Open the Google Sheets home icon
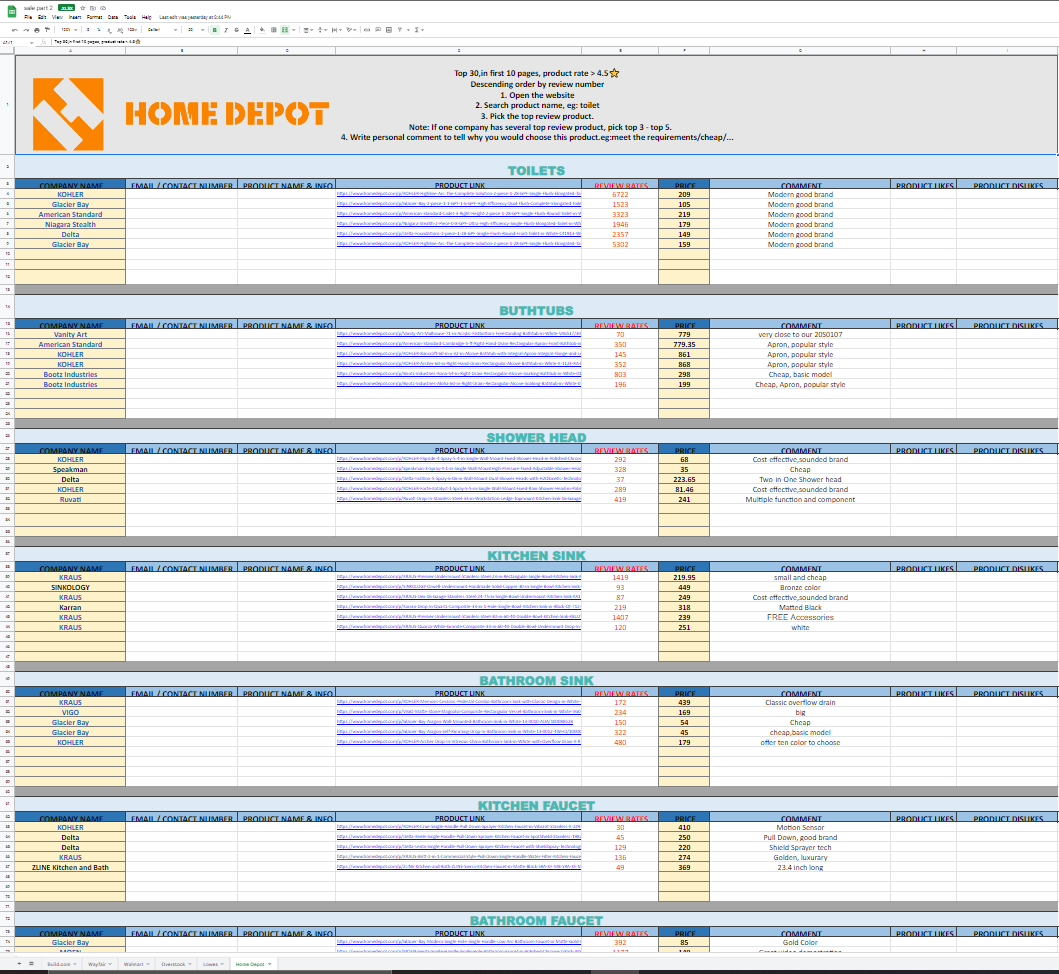Image resolution: width=1059 pixels, height=974 pixels. [x=11, y=11]
